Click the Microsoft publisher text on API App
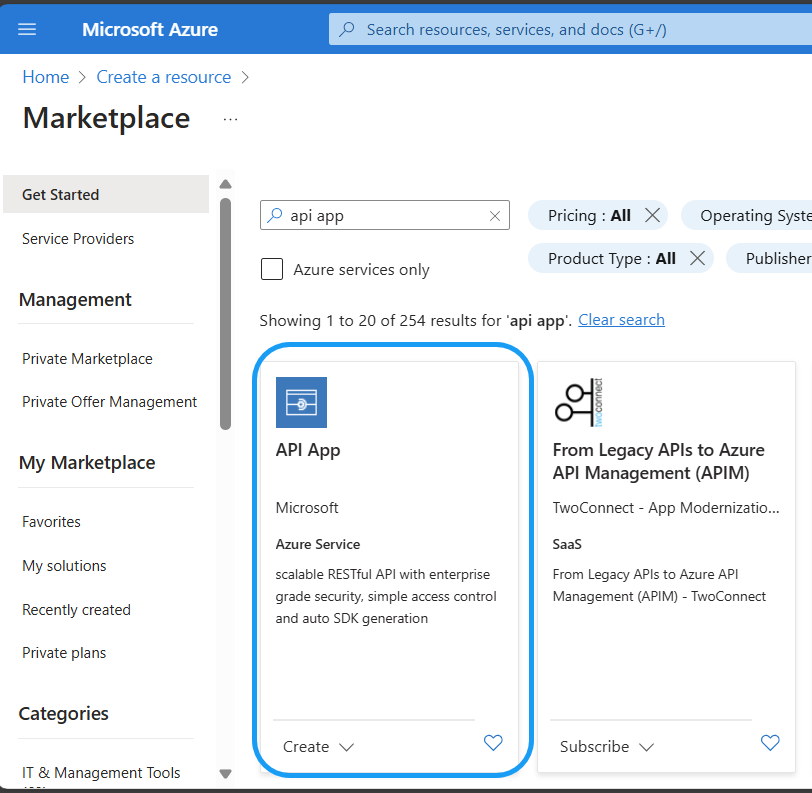This screenshot has height=793, width=812. pos(307,508)
